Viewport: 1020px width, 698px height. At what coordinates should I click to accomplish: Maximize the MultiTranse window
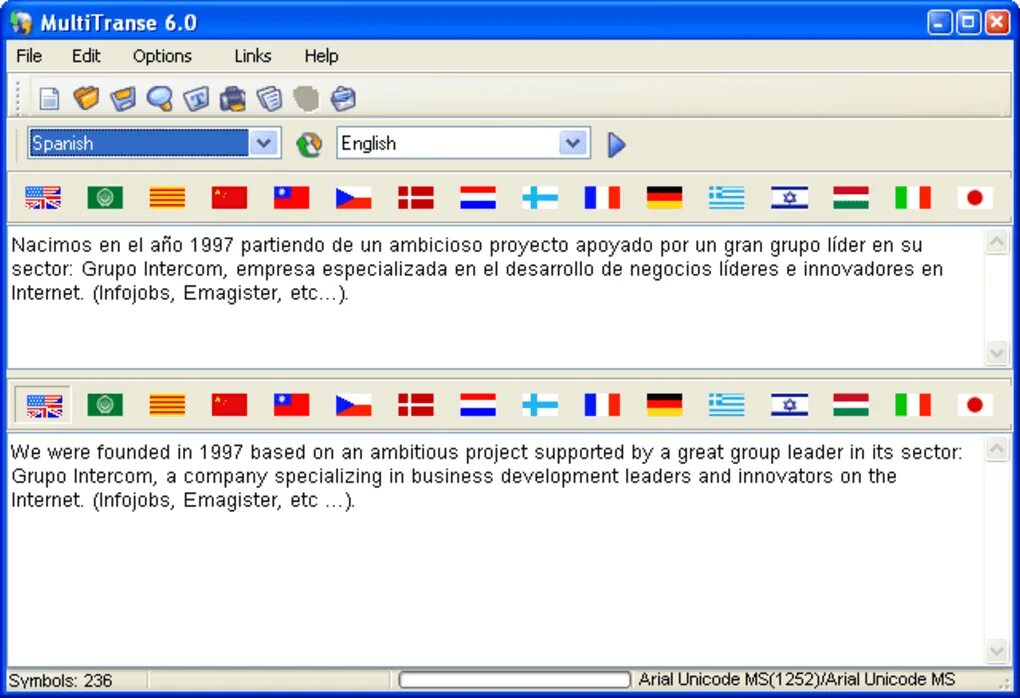point(967,23)
